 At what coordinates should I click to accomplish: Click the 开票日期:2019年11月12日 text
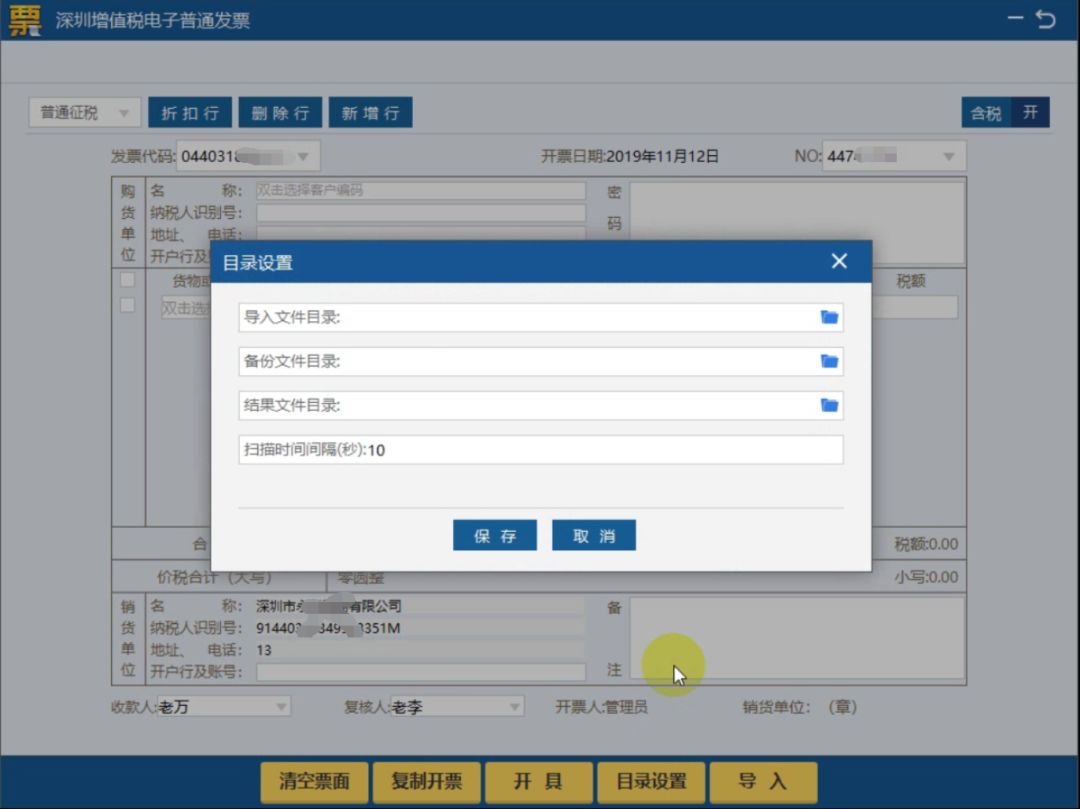pyautogui.click(x=630, y=157)
